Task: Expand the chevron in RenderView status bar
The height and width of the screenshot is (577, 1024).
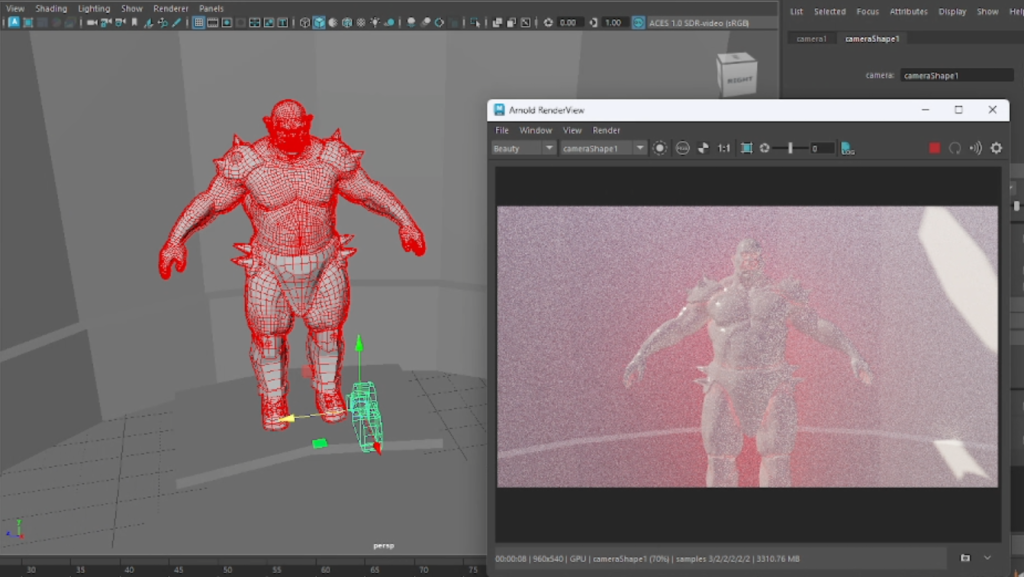Action: pyautogui.click(x=988, y=557)
